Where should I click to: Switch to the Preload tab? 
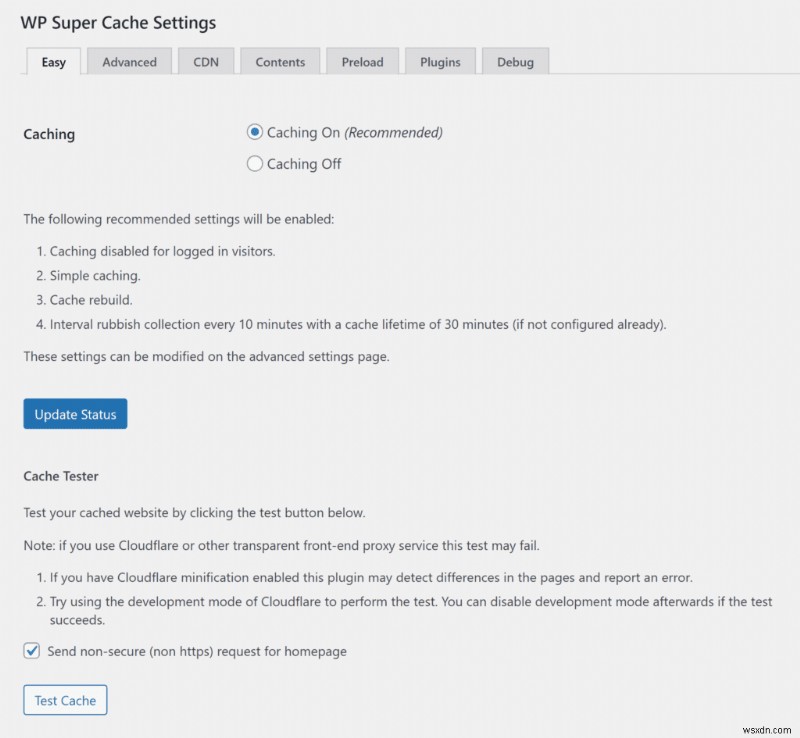click(362, 61)
